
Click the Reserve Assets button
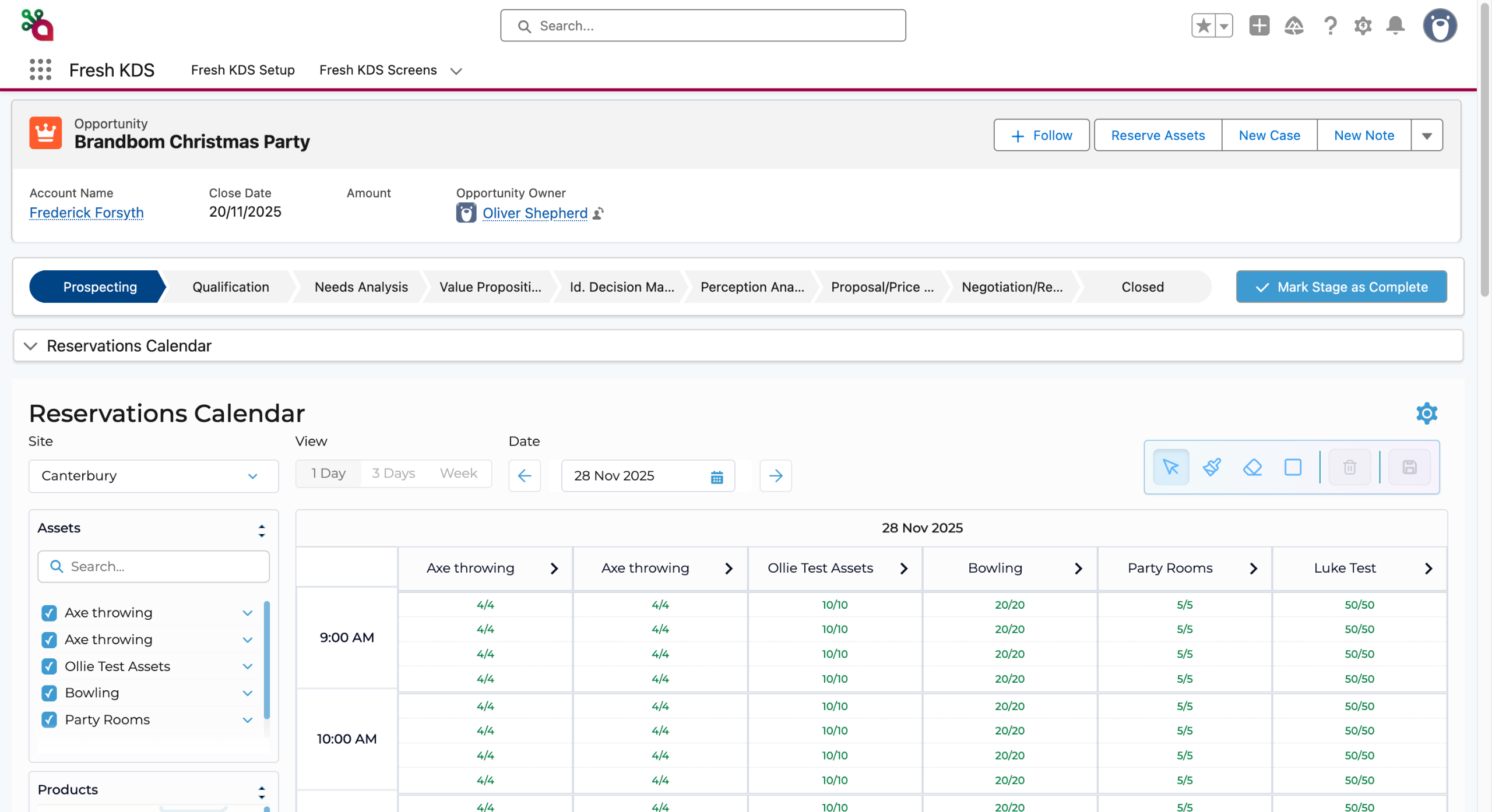1157,136
